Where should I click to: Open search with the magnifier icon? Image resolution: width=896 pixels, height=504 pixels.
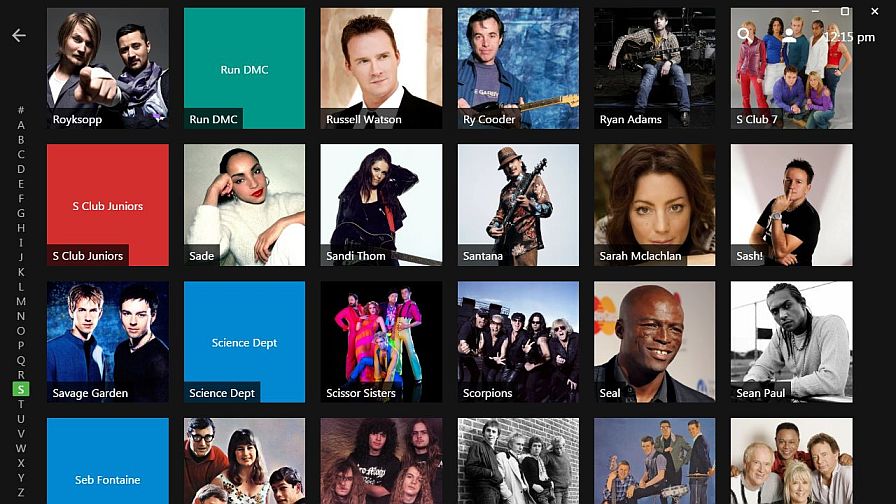point(744,35)
